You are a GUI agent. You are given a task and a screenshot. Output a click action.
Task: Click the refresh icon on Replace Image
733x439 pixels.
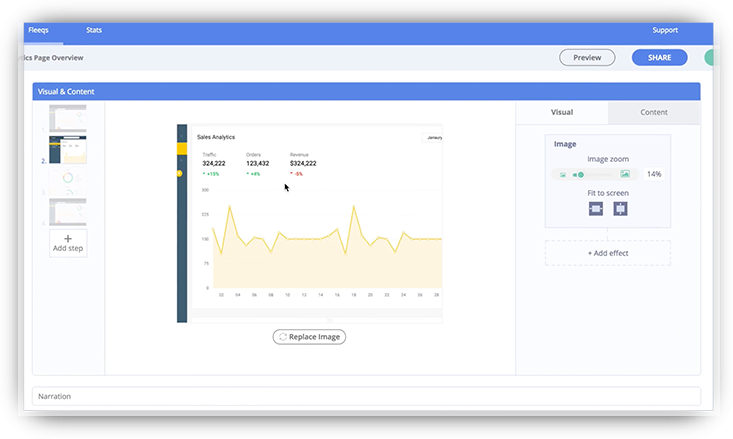click(282, 337)
